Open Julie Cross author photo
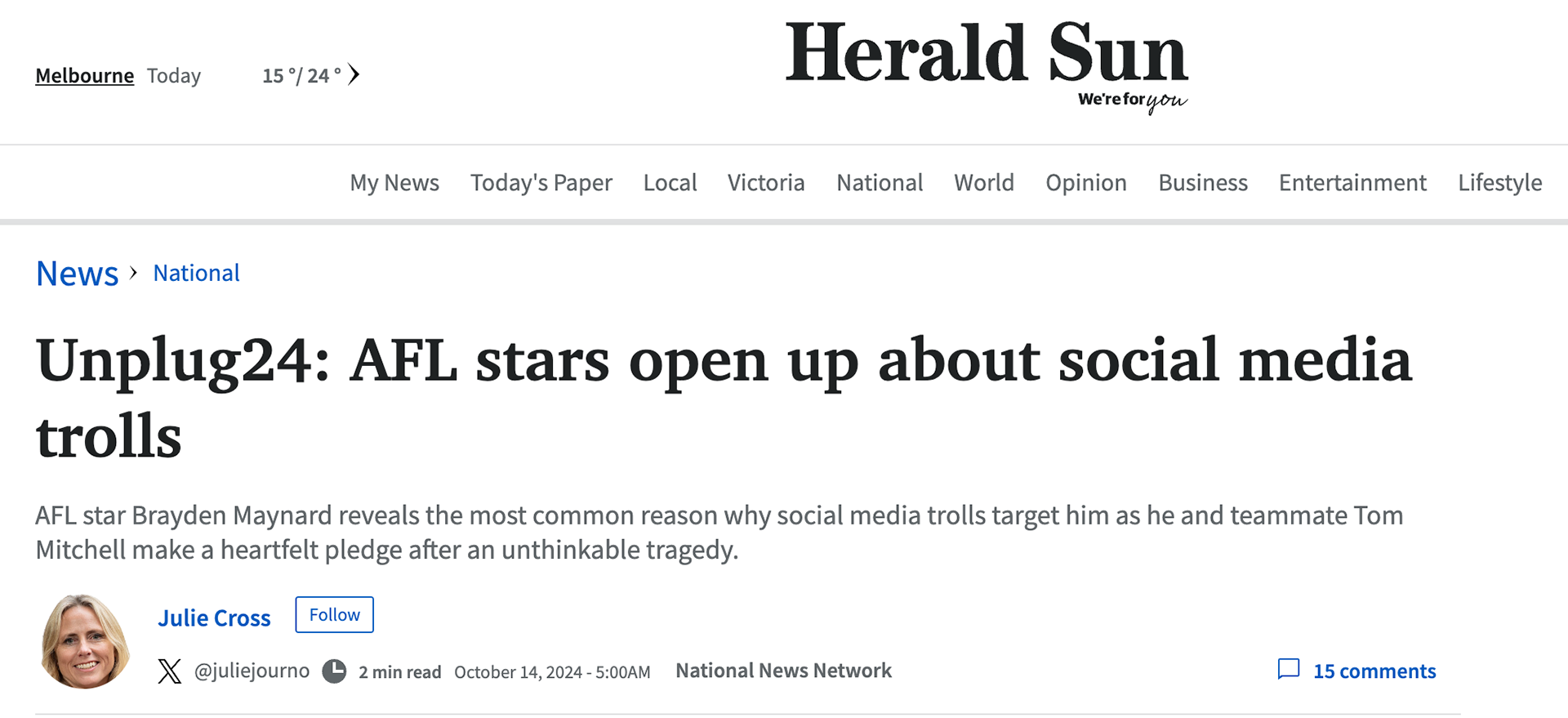This screenshot has height=718, width=1568. [x=84, y=642]
